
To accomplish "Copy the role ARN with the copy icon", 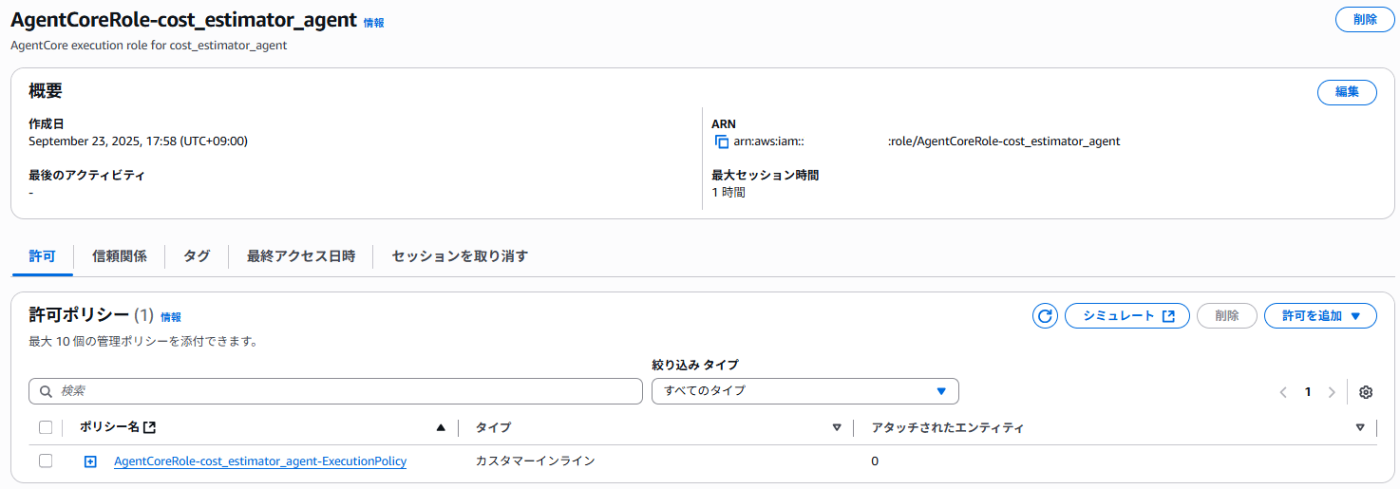I will [721, 142].
